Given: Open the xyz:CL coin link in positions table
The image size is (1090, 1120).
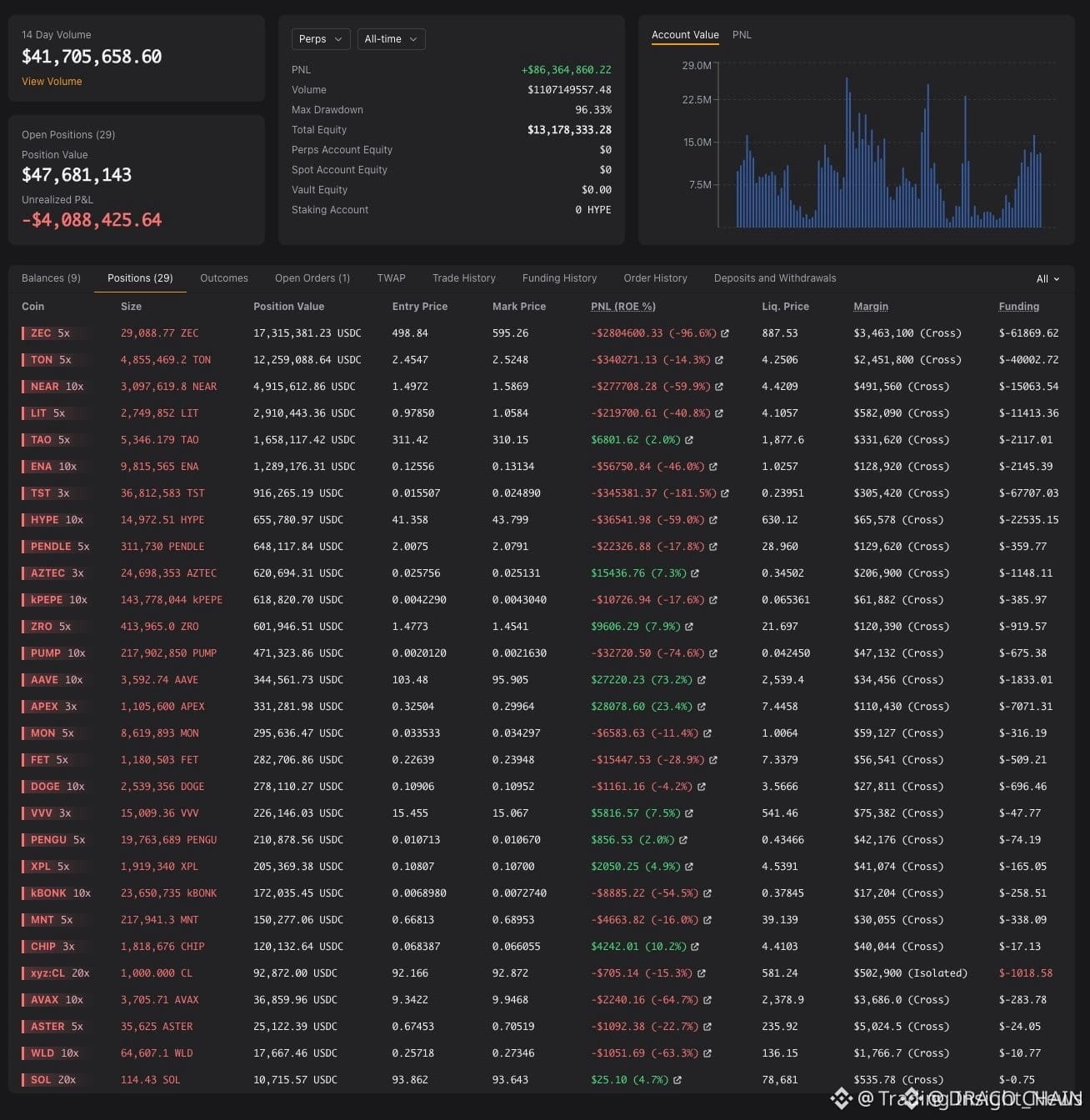Looking at the screenshot, I should 47,973.
